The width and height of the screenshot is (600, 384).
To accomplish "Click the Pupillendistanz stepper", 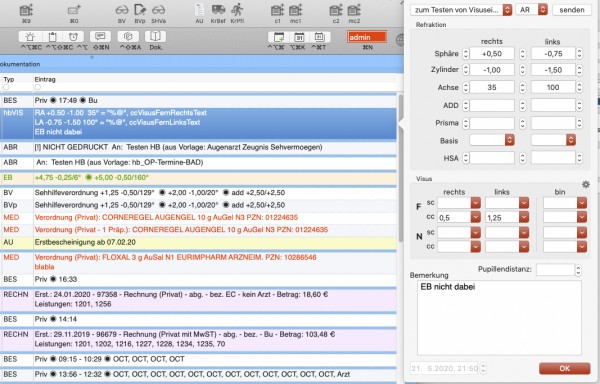I will pos(578,270).
